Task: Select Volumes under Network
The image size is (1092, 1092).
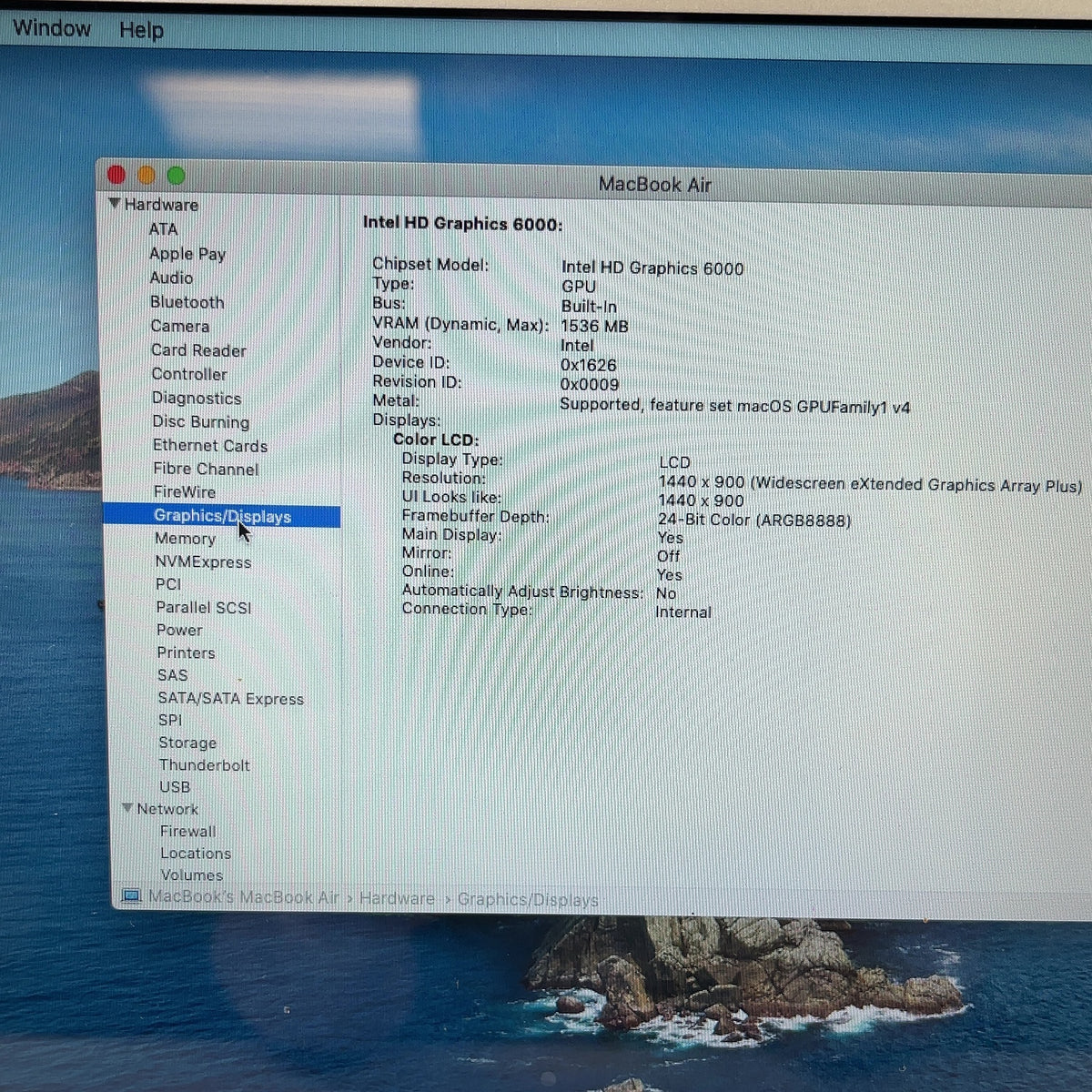Action: click(x=192, y=875)
